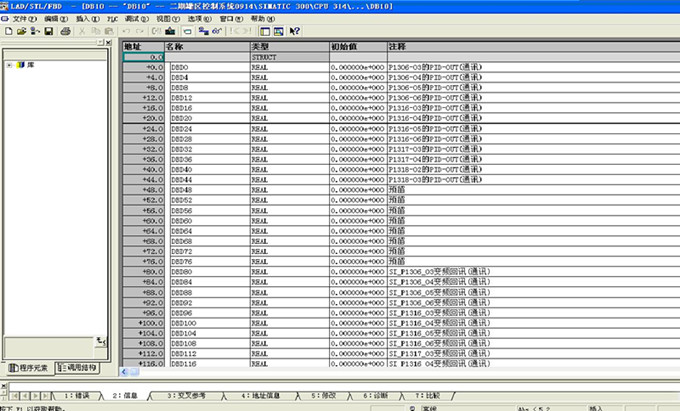Select the 7: 比较 tab
Image resolution: width=680 pixels, height=411 pixels.
pos(428,396)
